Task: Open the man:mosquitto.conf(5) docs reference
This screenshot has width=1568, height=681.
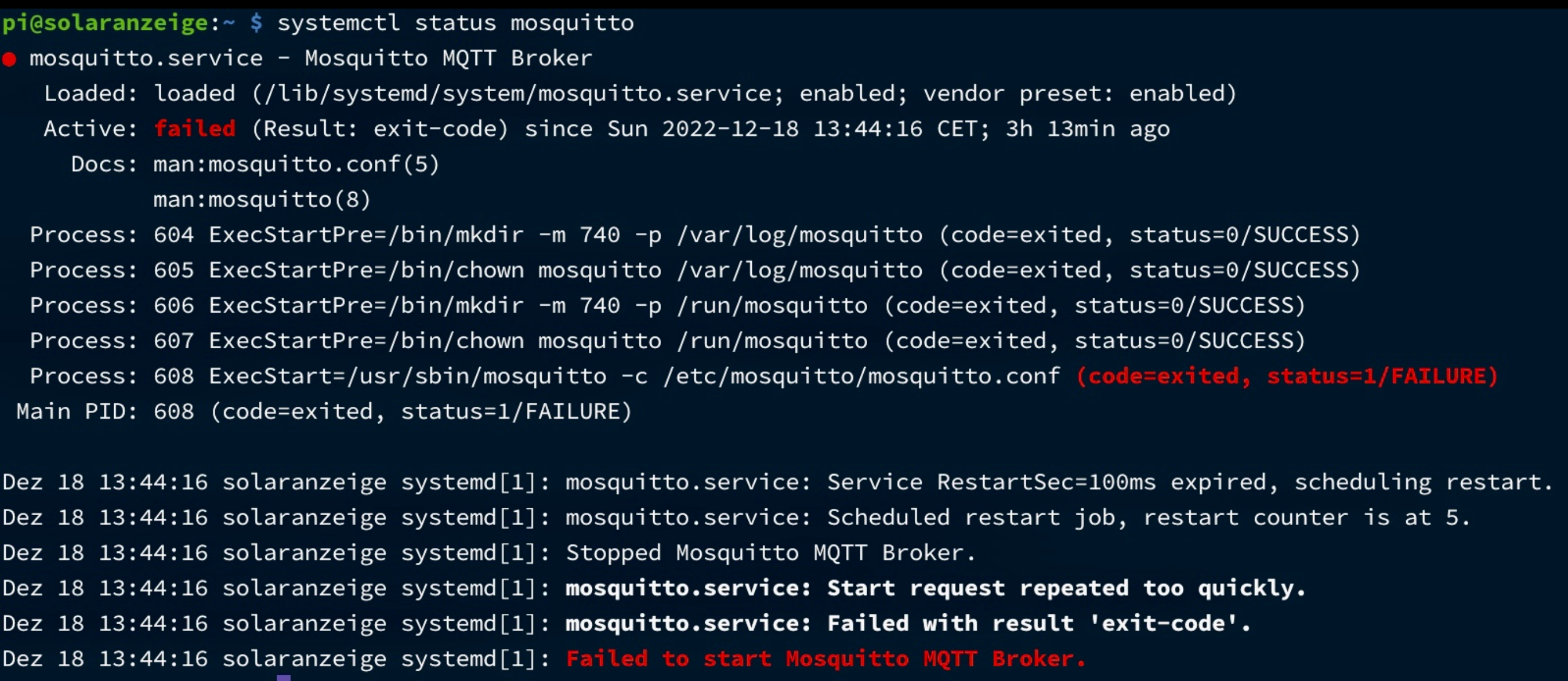Action: click(296, 164)
